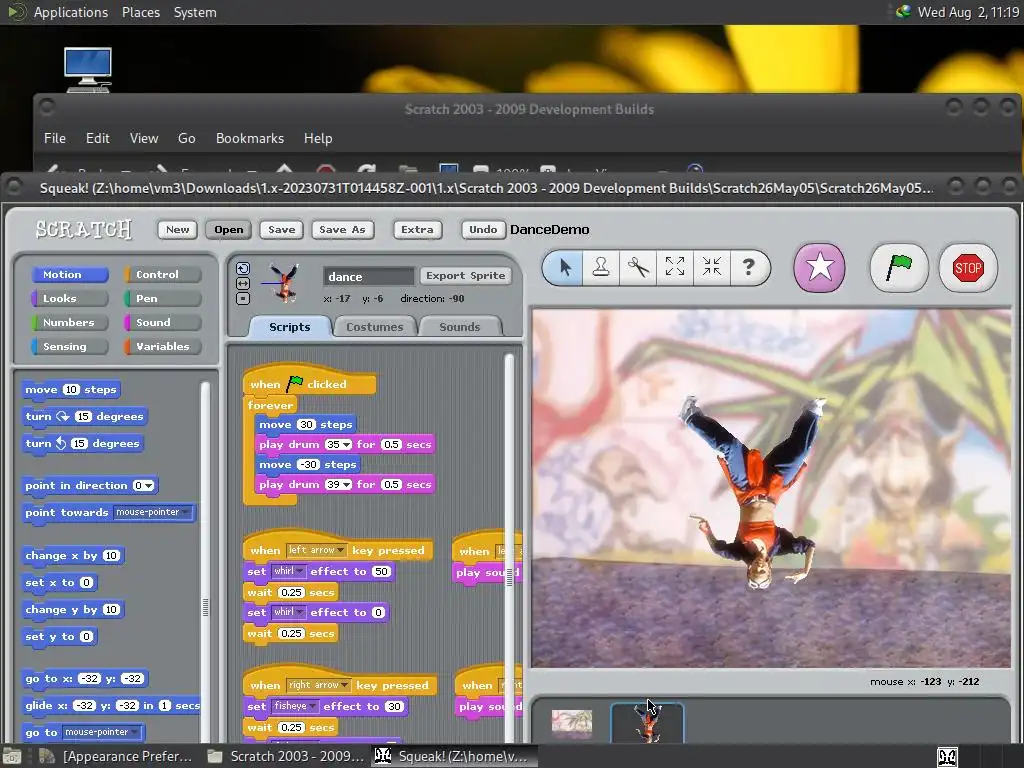Click the Save As button
Image resolution: width=1024 pixels, height=768 pixels.
[x=342, y=229]
